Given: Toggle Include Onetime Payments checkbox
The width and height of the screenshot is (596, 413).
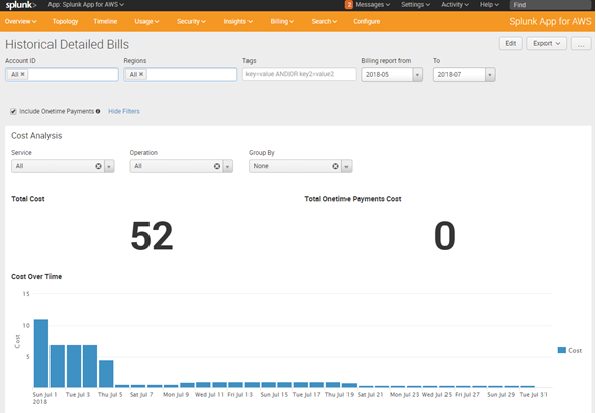Looking at the screenshot, I should (13, 111).
